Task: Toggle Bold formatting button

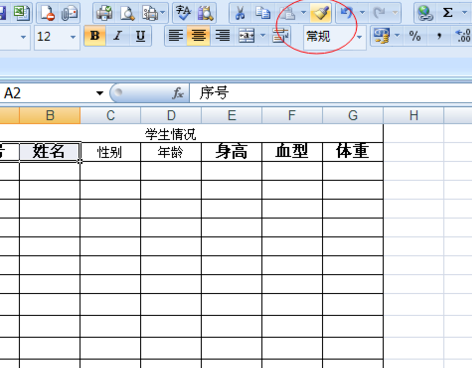Action: tap(95, 36)
